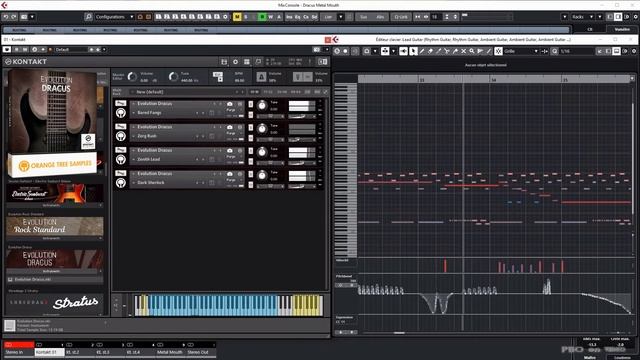Click the plugin bypass power icon under Kontakt title
This screenshot has height=360, width=640.
tap(7, 49)
